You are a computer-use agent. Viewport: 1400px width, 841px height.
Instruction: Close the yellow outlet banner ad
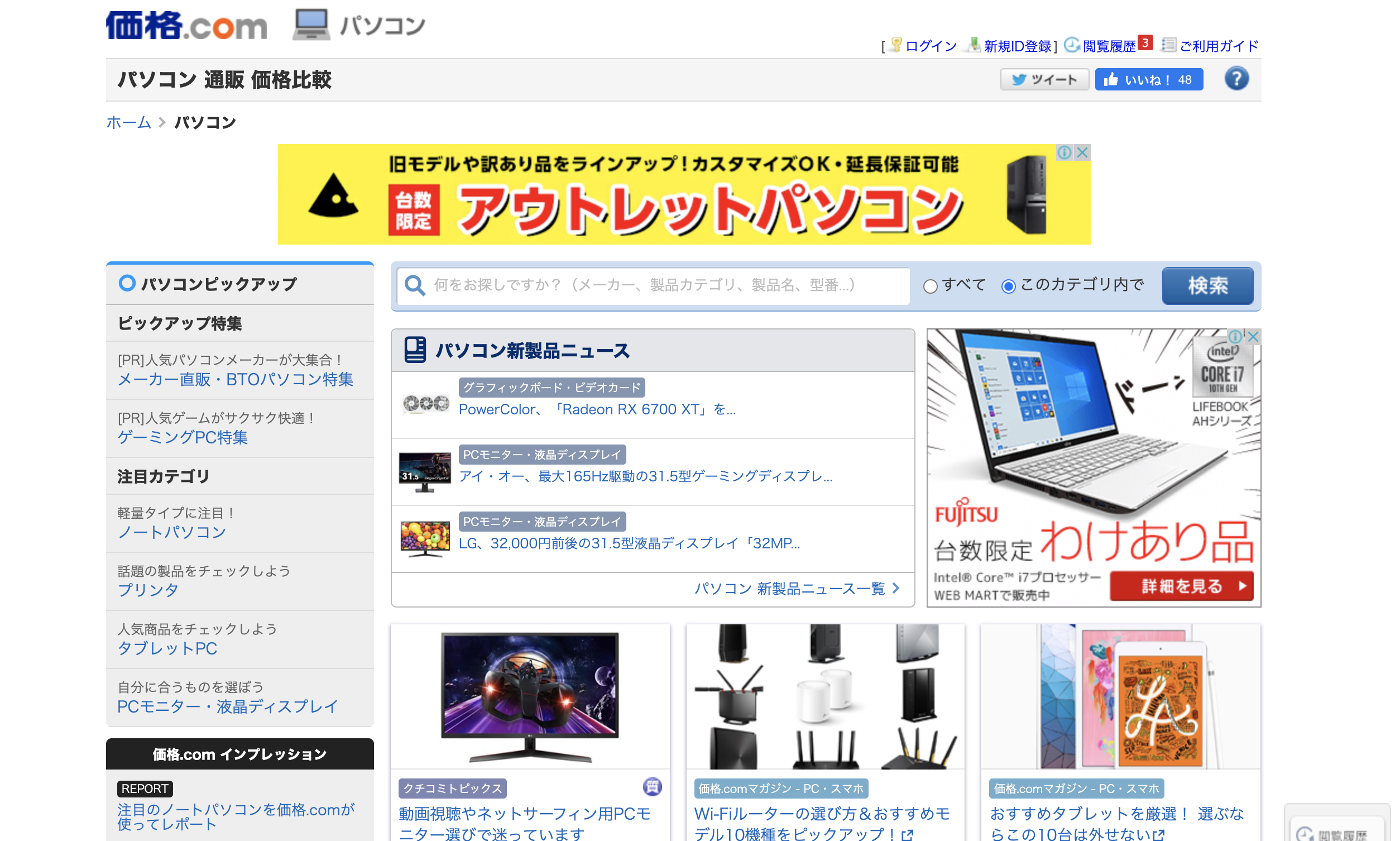(x=1082, y=152)
